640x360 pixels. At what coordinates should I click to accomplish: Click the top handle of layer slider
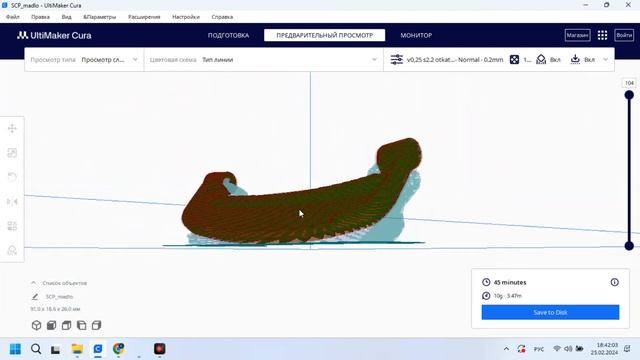(629, 95)
